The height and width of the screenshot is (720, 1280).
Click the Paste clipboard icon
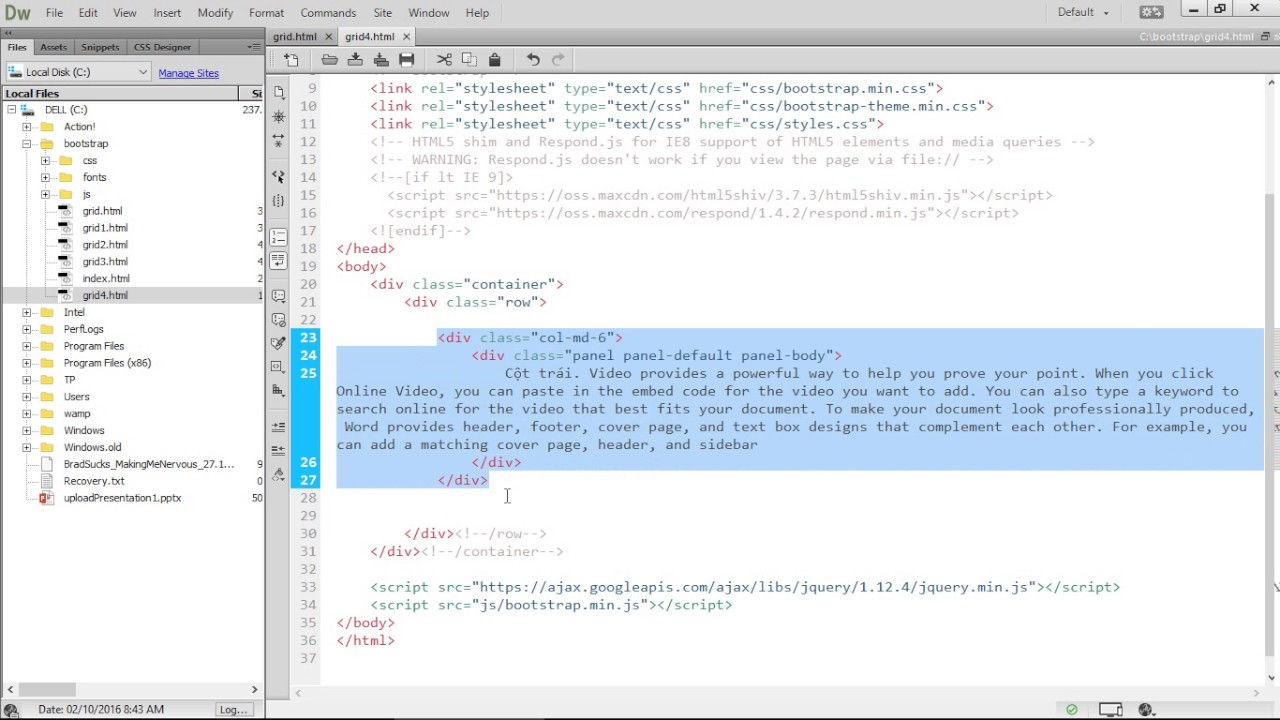point(494,60)
